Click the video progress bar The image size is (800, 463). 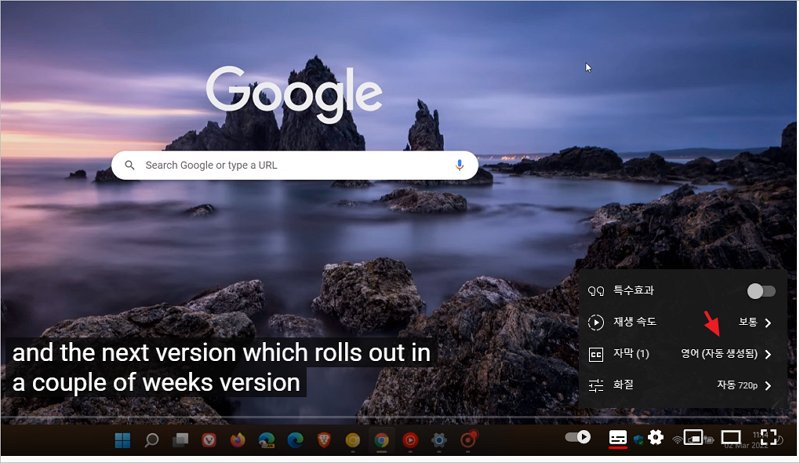coord(300,417)
